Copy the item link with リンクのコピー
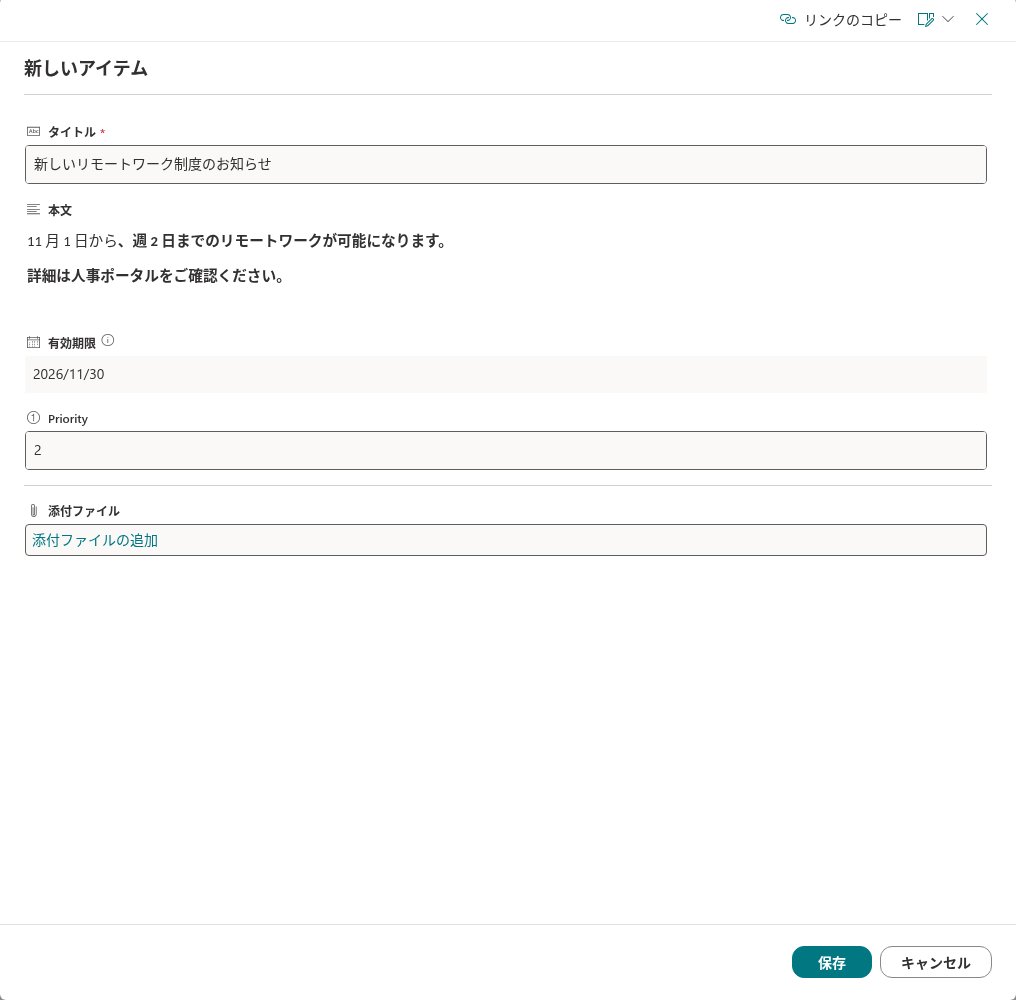The image size is (1016, 1000). (840, 20)
